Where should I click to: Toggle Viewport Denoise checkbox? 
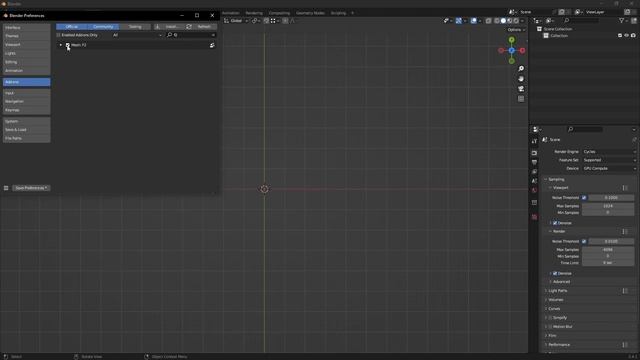point(555,223)
